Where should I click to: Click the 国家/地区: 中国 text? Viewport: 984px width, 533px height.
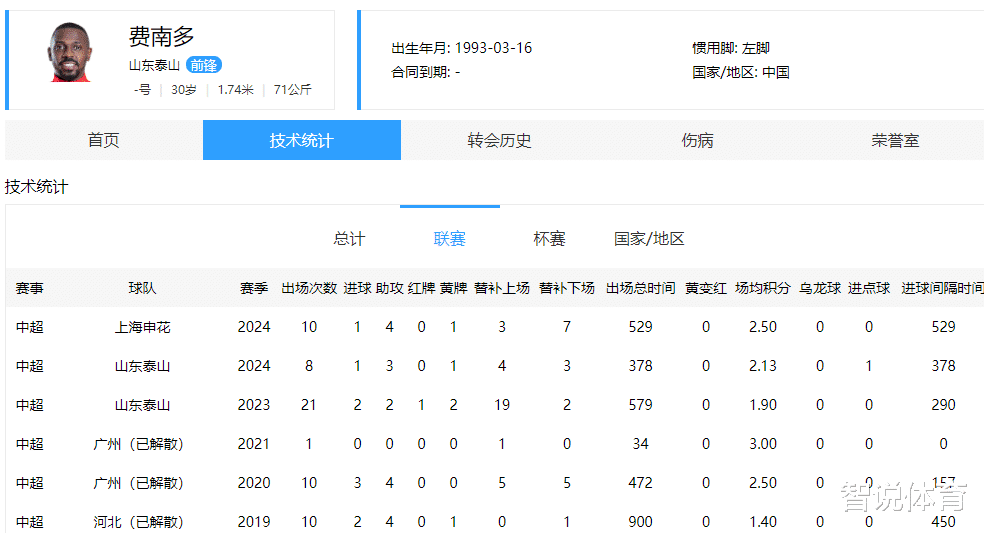[x=741, y=72]
